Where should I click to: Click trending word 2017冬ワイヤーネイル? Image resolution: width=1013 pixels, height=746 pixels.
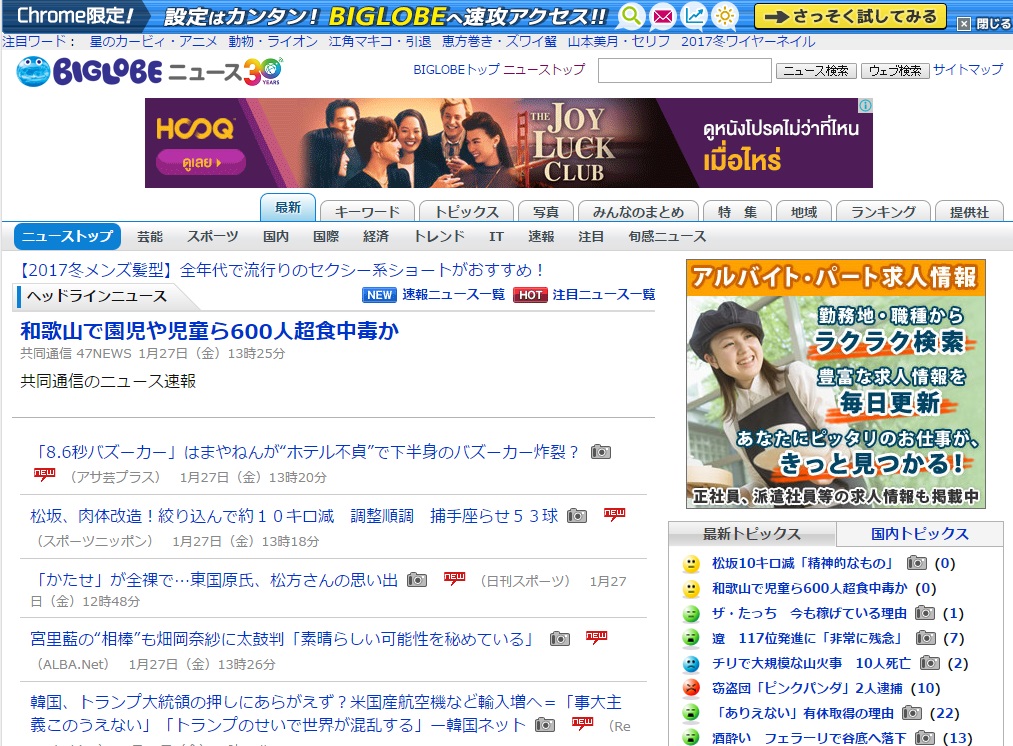pyautogui.click(x=748, y=41)
